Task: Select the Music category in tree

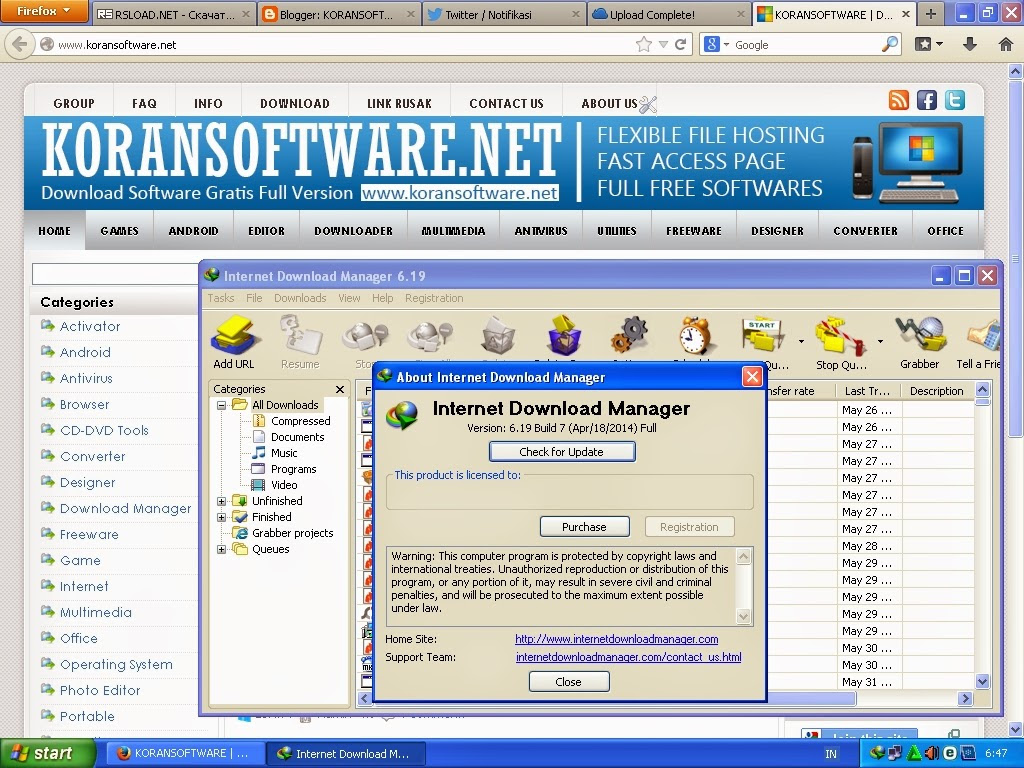Action: [x=284, y=453]
